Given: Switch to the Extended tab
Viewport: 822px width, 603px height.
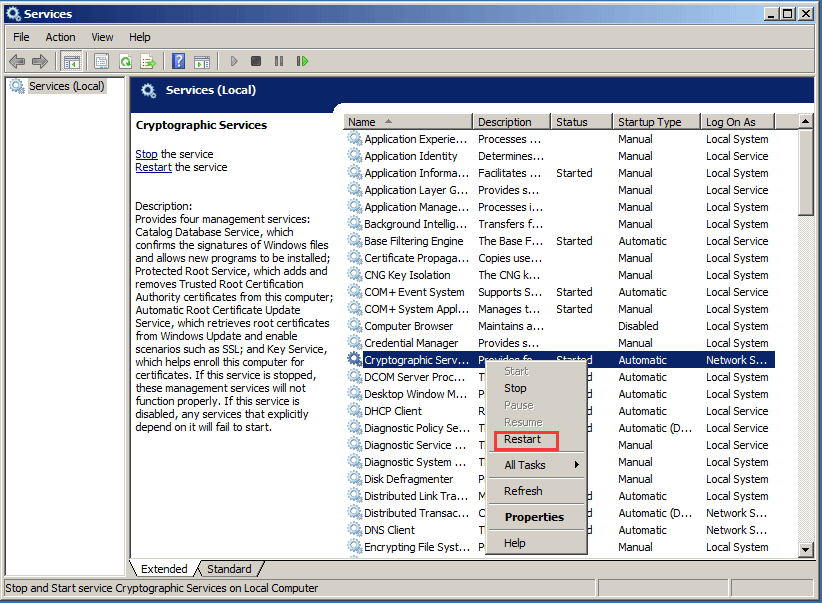Looking at the screenshot, I should 164,569.
